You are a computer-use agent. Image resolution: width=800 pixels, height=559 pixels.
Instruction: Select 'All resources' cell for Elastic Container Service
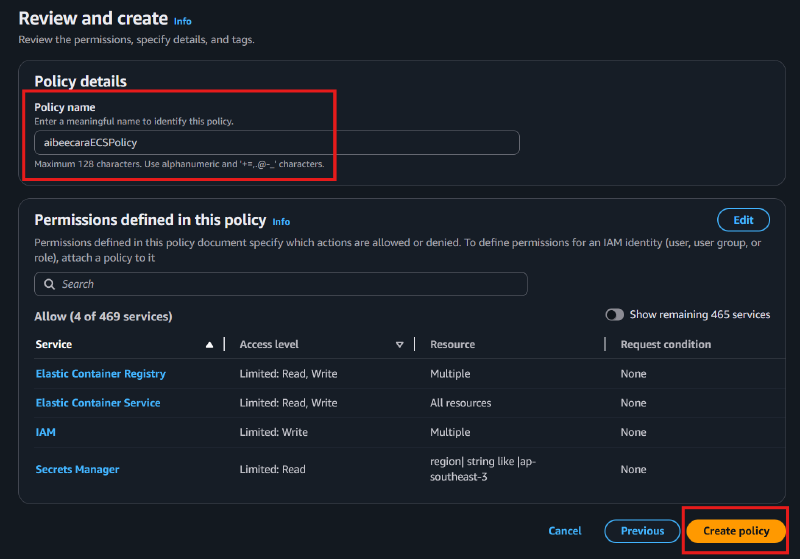click(460, 403)
